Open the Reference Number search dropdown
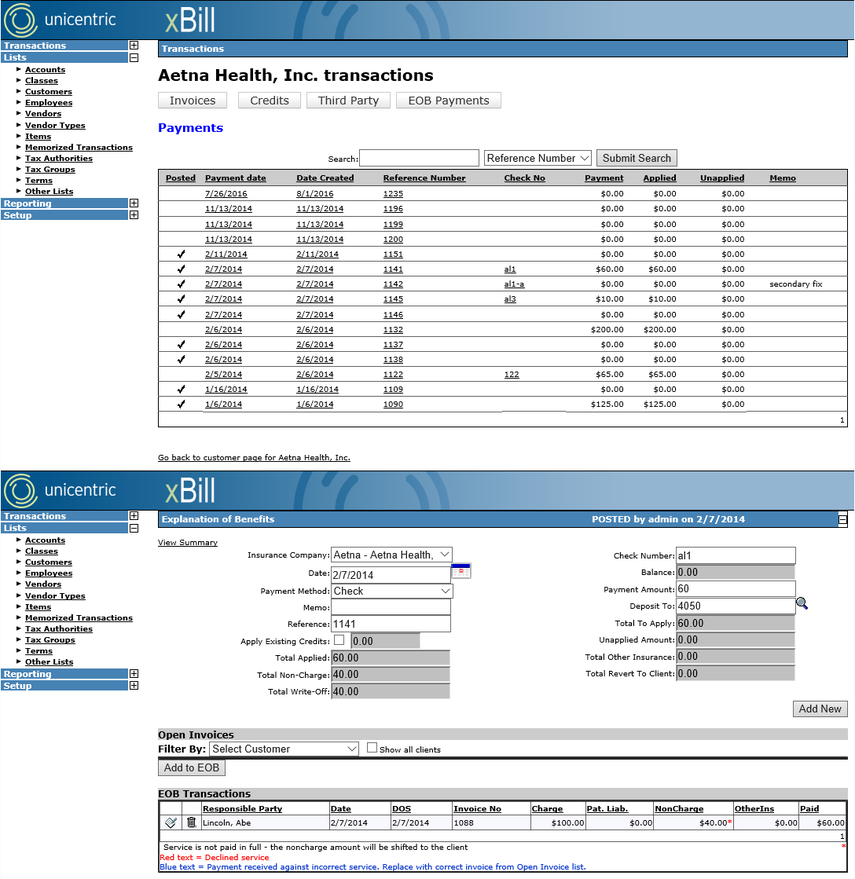 (x=538, y=158)
